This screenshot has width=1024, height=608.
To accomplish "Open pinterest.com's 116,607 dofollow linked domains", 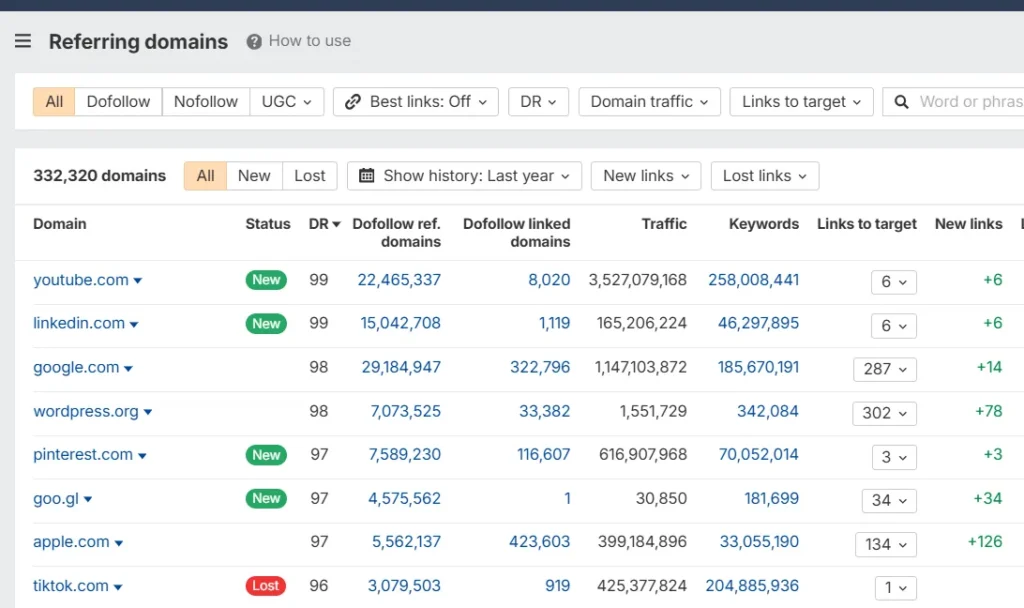I will coord(543,455).
